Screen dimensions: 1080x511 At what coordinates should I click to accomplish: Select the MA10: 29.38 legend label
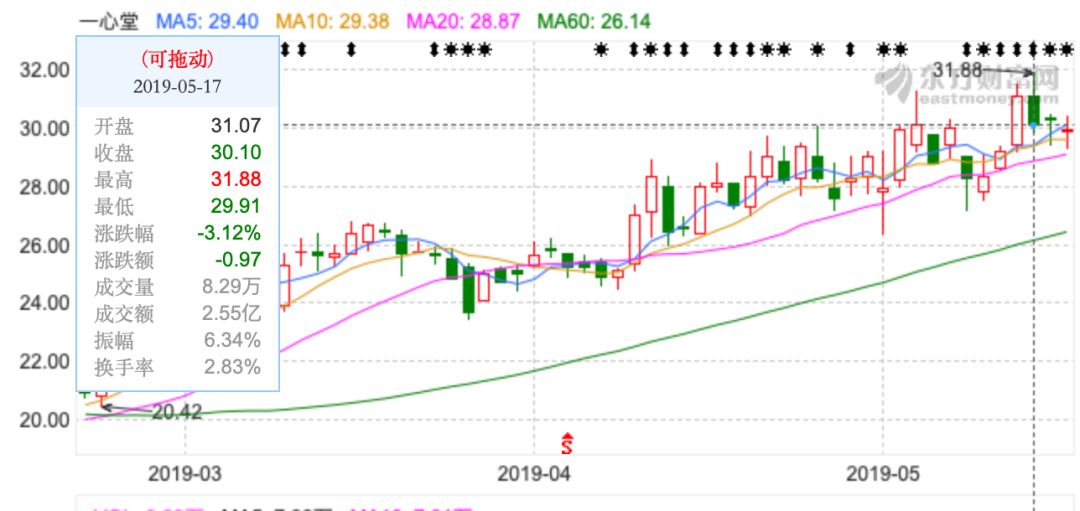click(331, 20)
